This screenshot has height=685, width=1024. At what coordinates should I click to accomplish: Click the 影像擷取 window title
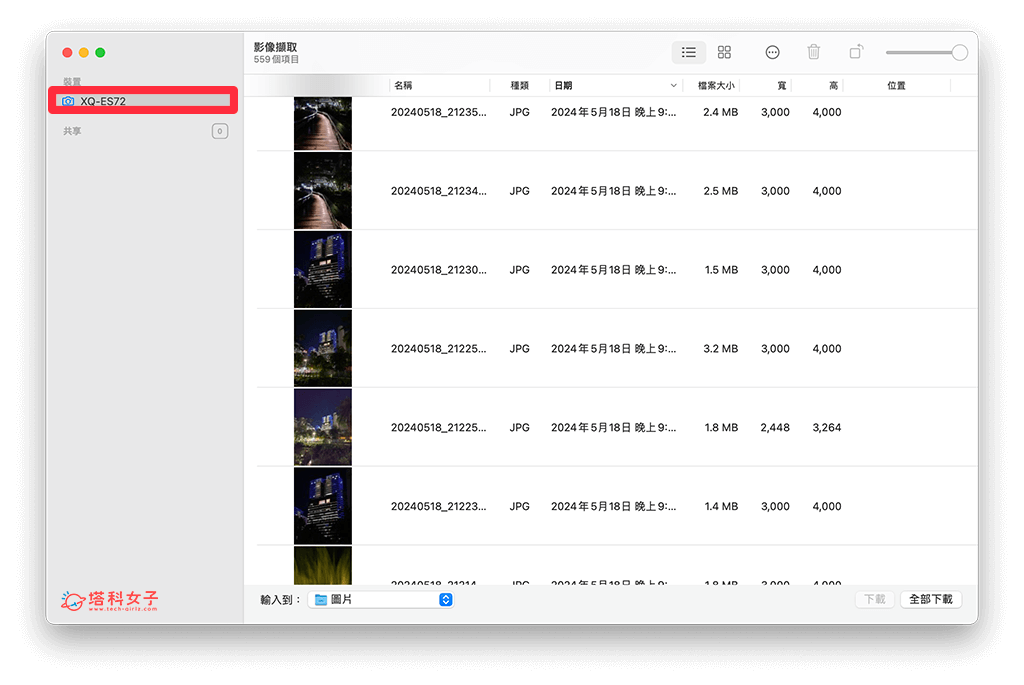[x=275, y=47]
